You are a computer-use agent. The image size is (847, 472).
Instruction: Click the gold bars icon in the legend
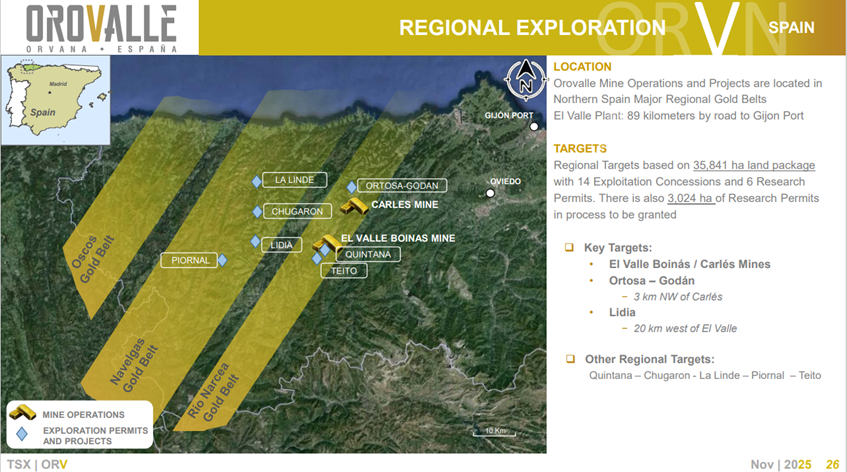point(23,413)
